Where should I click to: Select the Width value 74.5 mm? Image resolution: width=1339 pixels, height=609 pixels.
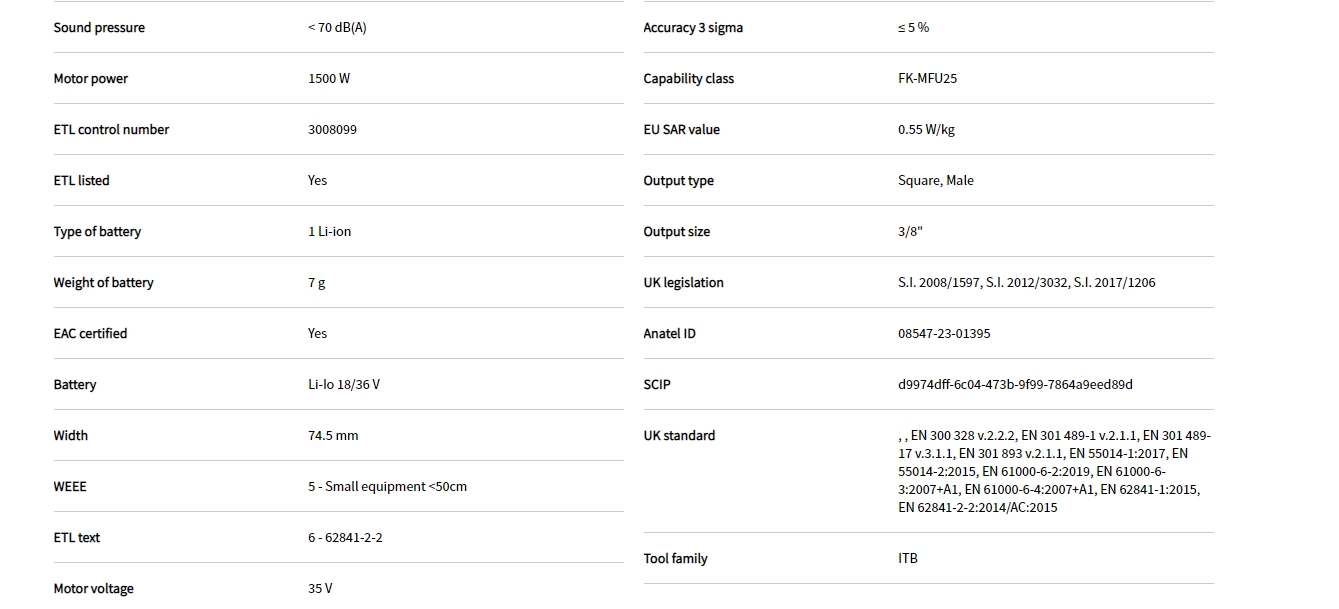pos(333,436)
